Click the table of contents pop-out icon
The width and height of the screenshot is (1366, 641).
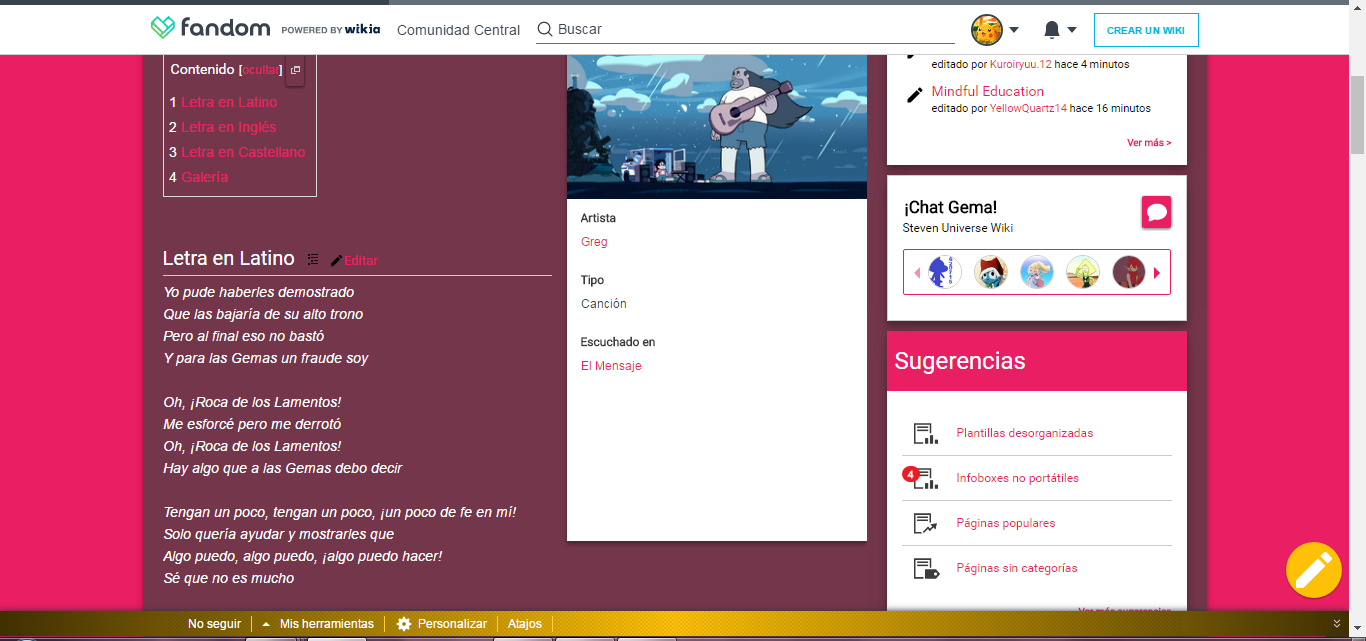coord(295,70)
